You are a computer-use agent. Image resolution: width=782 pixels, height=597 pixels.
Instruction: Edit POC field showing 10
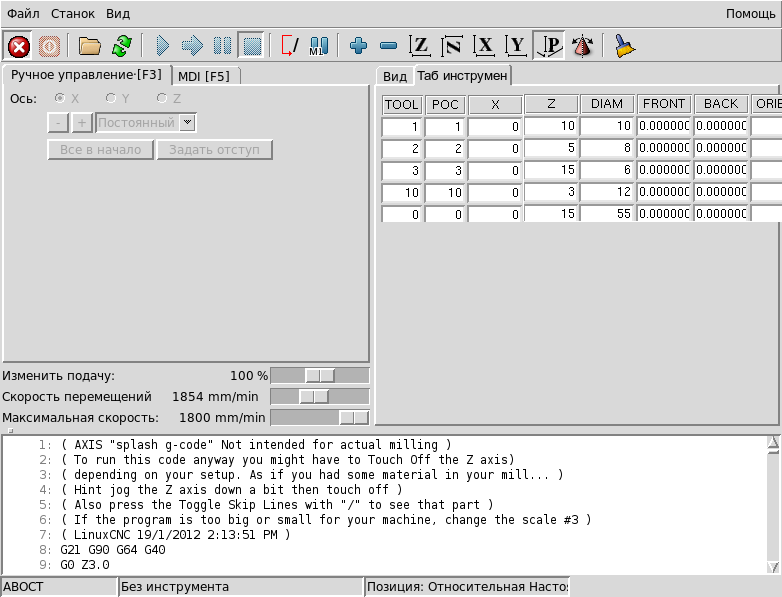445,193
